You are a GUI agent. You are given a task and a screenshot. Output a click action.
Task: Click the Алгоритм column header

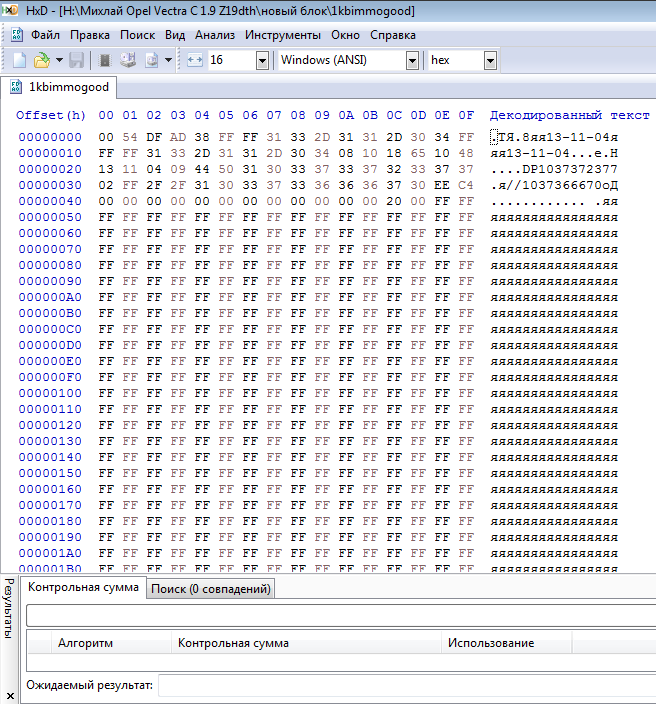(86, 643)
